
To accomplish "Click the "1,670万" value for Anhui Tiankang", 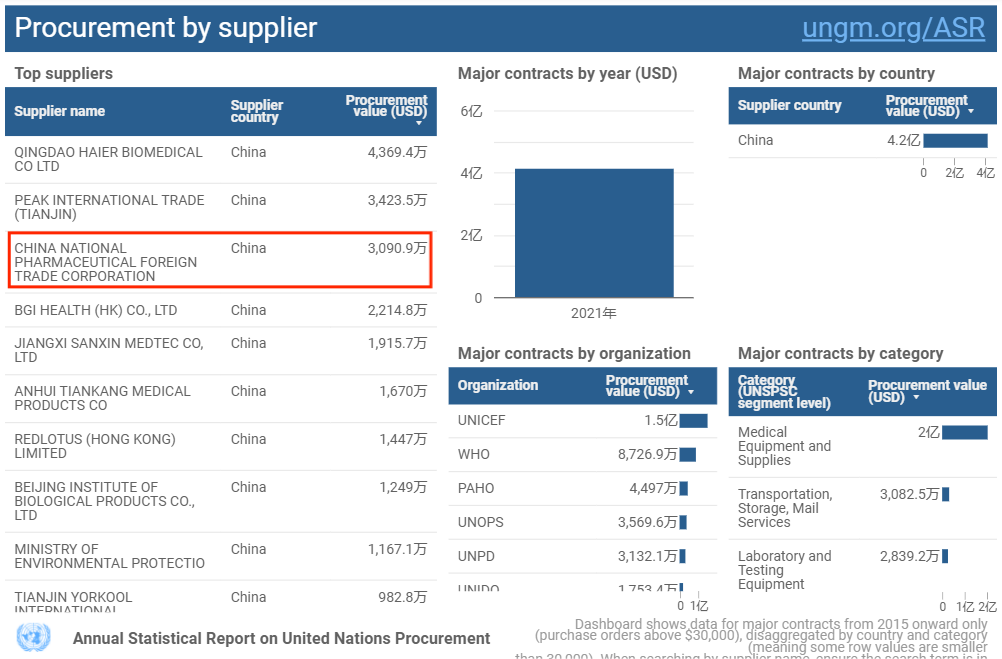I will [x=403, y=391].
